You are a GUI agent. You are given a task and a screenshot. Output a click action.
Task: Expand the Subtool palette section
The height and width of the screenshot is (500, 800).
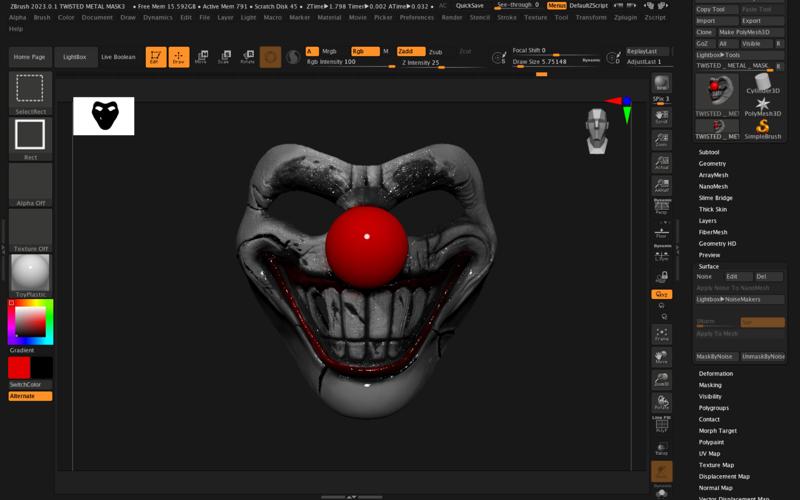click(709, 152)
